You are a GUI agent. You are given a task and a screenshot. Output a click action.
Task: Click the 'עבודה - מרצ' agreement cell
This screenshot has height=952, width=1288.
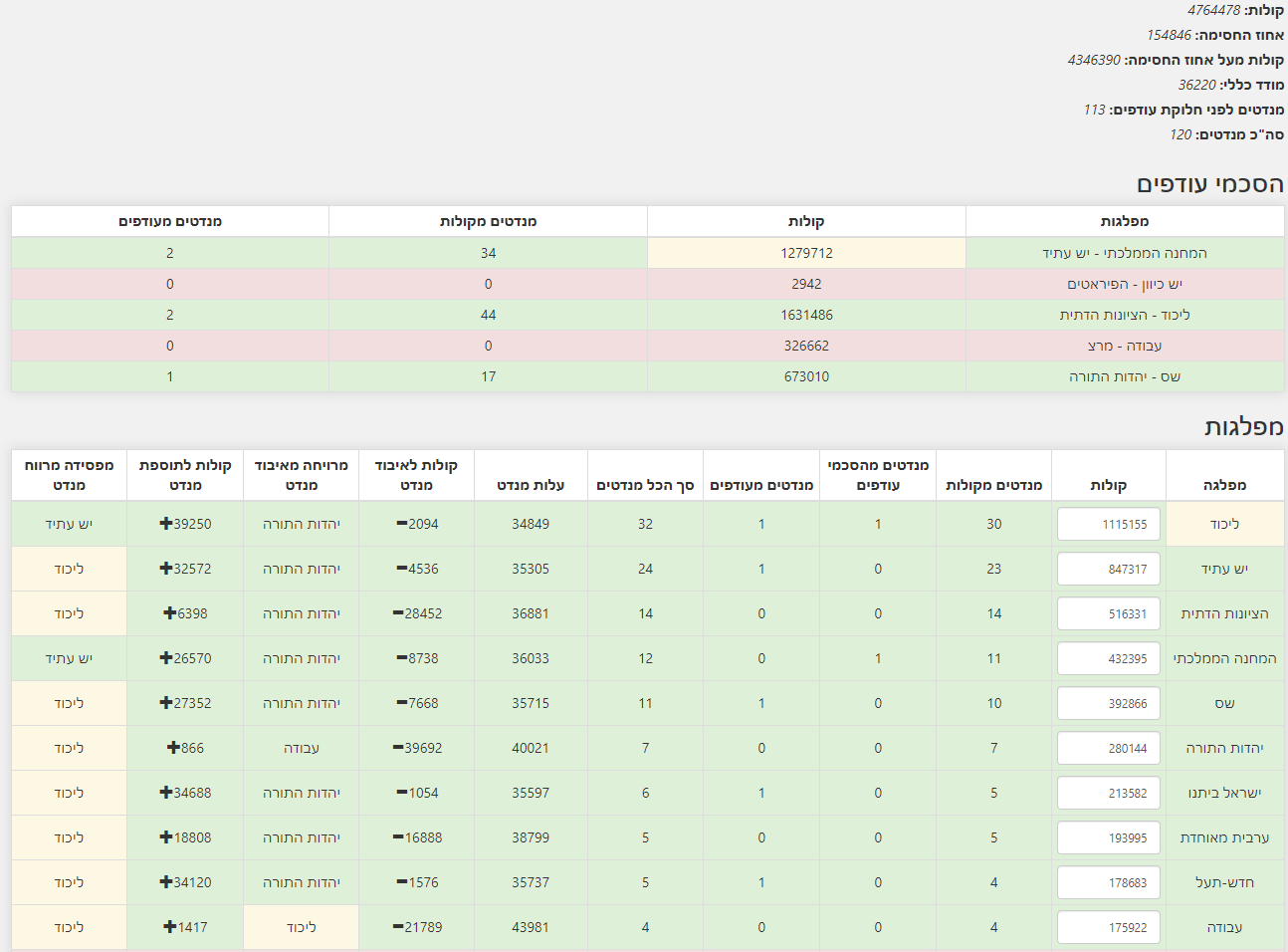1125,346
